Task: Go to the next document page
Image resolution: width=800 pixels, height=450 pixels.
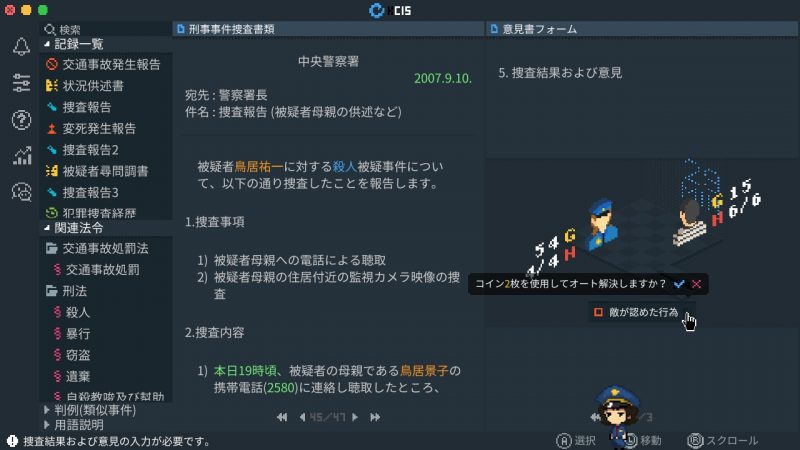Action: pos(355,417)
